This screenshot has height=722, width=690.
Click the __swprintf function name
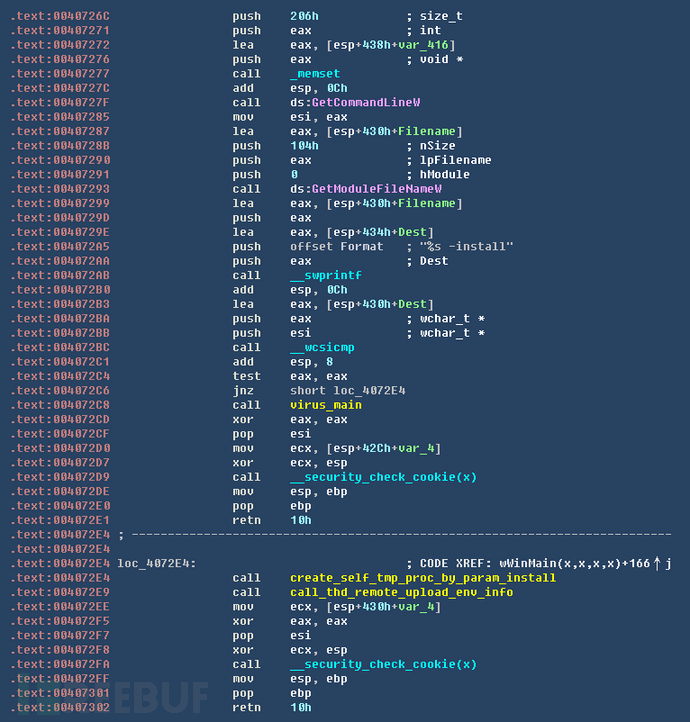326,275
